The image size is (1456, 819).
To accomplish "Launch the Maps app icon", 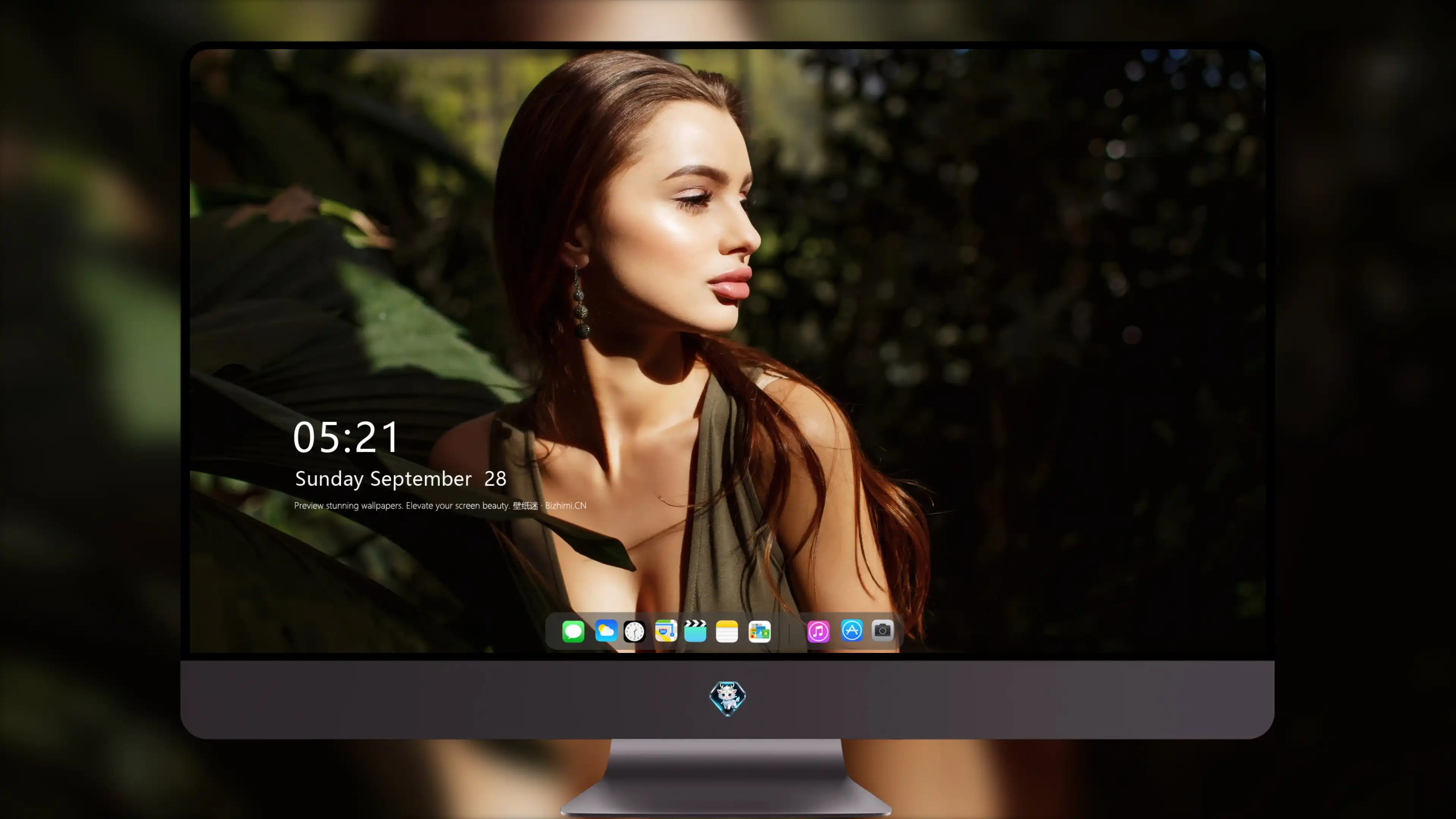I will 666,631.
